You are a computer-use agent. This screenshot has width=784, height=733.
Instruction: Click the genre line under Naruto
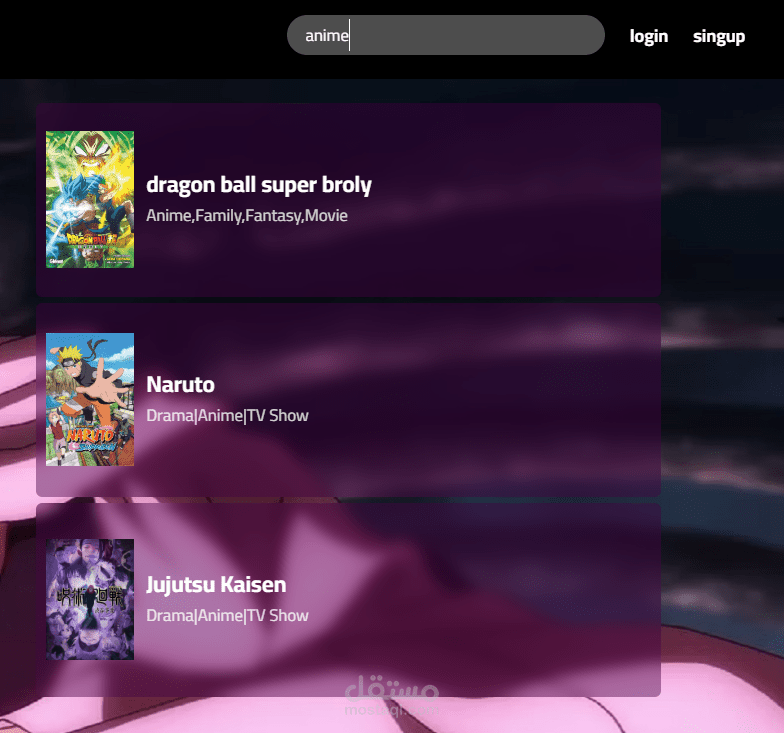228,416
